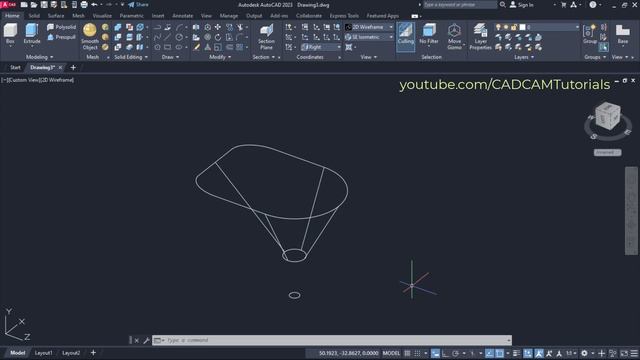Select the Circle tool in Draw panel
The image size is (640, 360).
pos(179,37)
